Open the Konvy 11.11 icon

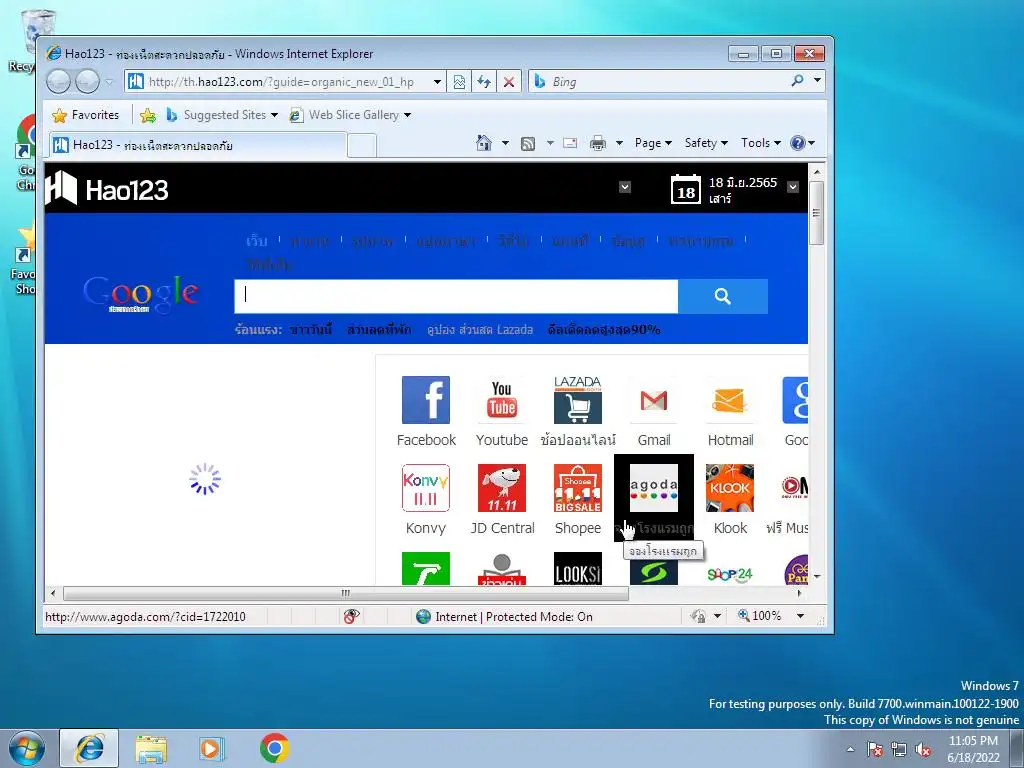[x=426, y=488]
